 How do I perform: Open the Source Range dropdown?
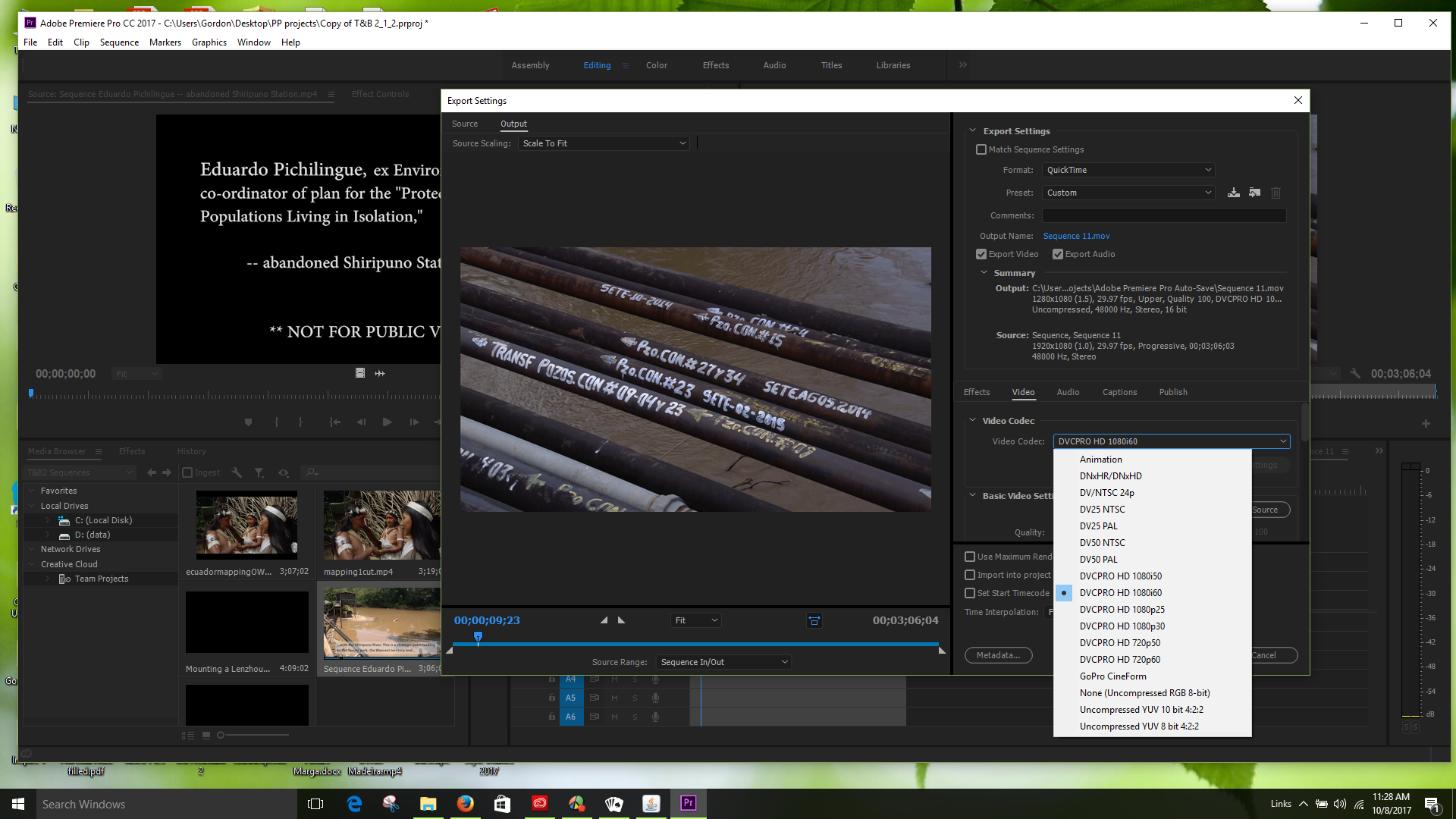[723, 662]
